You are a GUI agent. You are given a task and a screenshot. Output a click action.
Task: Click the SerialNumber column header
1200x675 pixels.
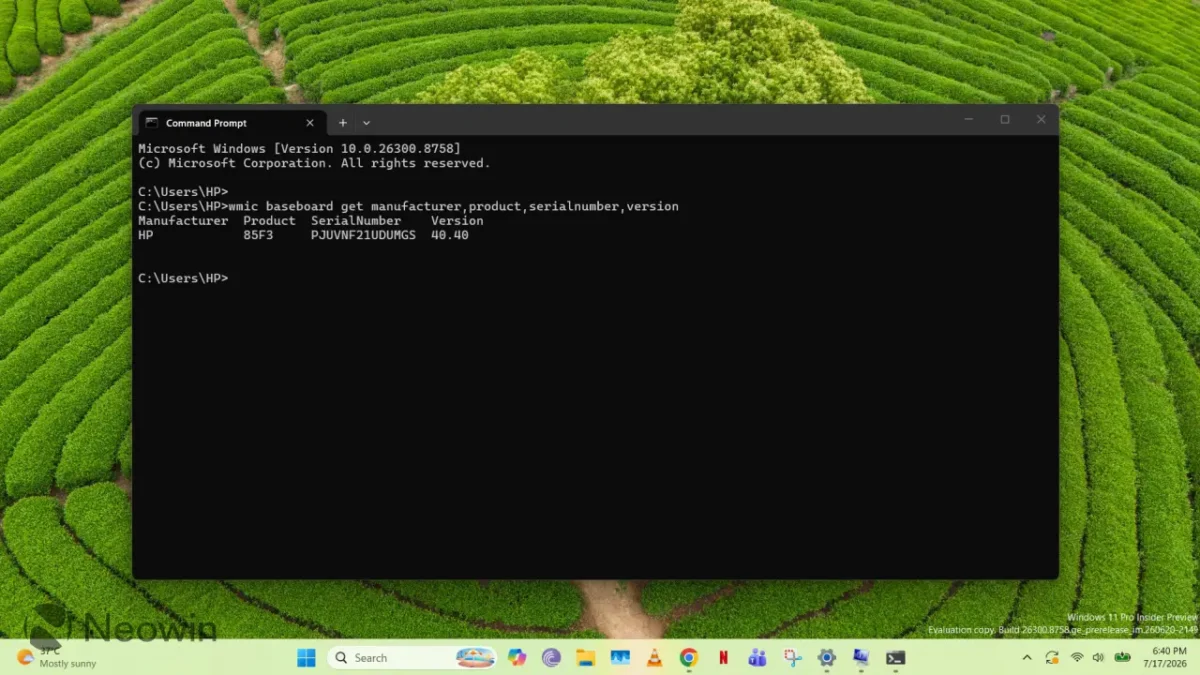(356, 221)
